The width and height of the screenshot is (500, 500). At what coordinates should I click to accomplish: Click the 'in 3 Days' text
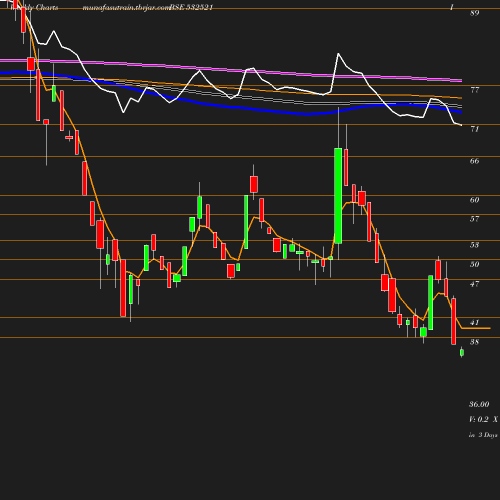point(483,435)
